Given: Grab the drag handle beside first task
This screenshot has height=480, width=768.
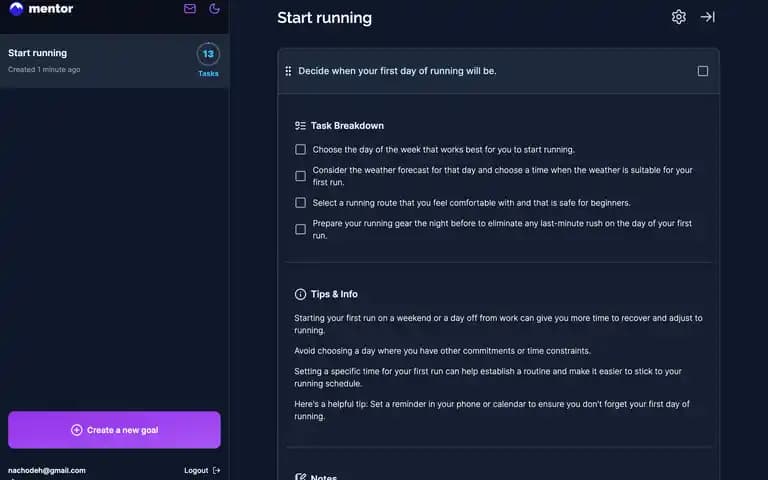Looking at the screenshot, I should point(288,71).
